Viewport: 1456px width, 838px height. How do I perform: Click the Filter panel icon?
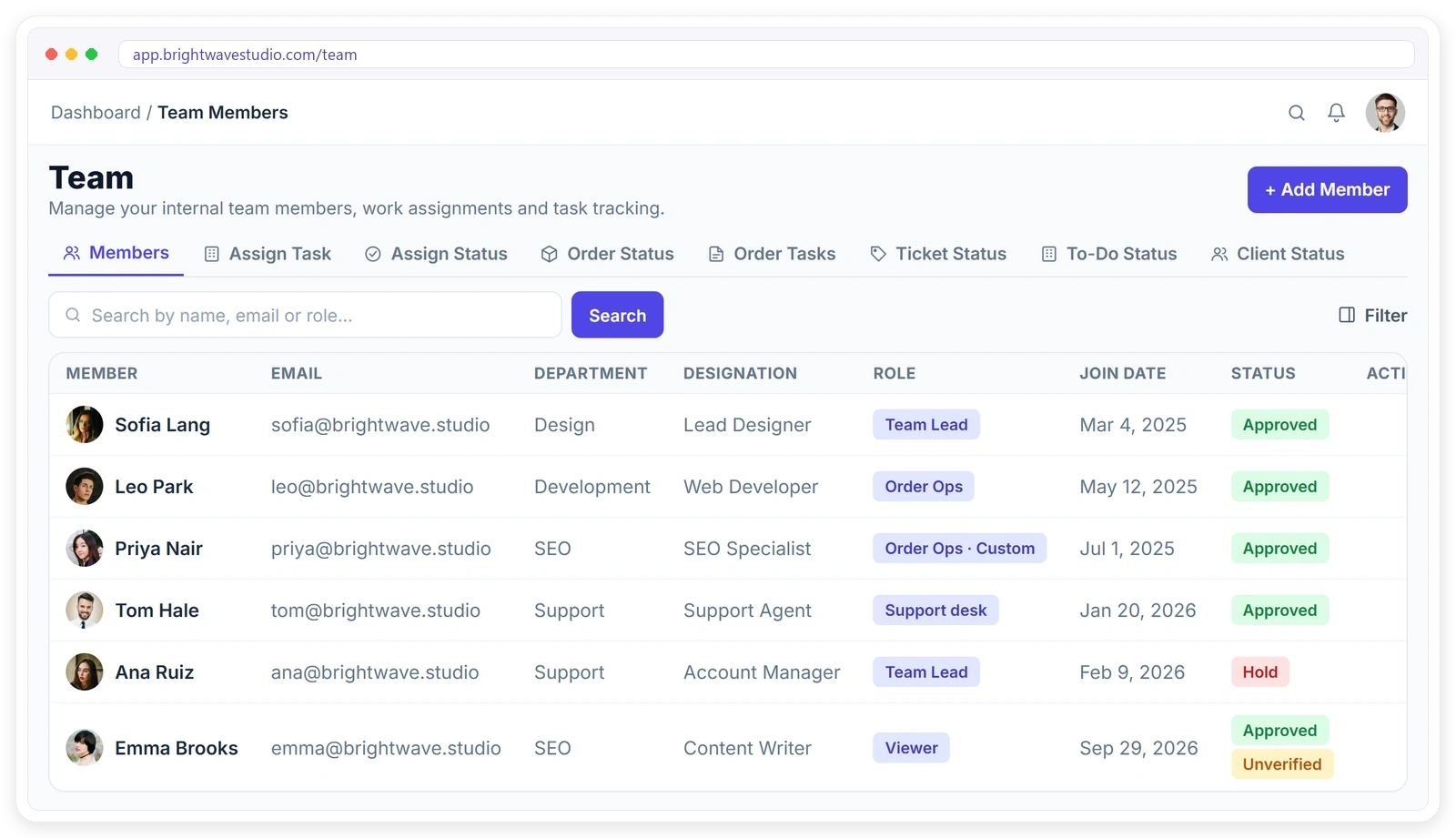coord(1347,315)
